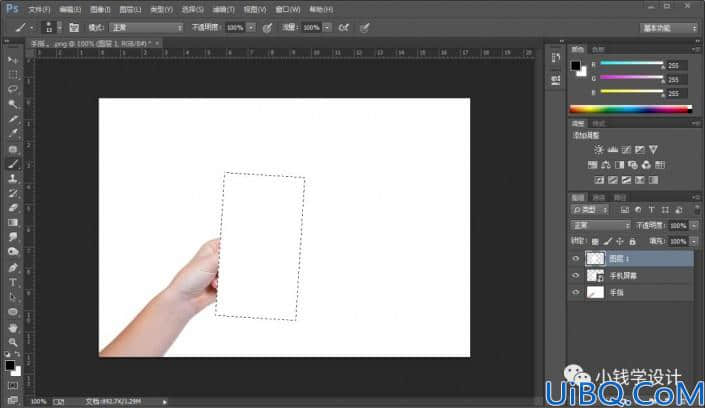The width and height of the screenshot is (705, 408).
Task: Open opacity dropdown arrow in options bar
Action: [x=251, y=28]
